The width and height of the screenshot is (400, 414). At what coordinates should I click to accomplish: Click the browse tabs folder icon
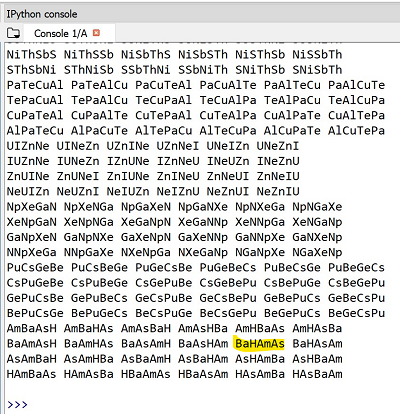click(13, 33)
